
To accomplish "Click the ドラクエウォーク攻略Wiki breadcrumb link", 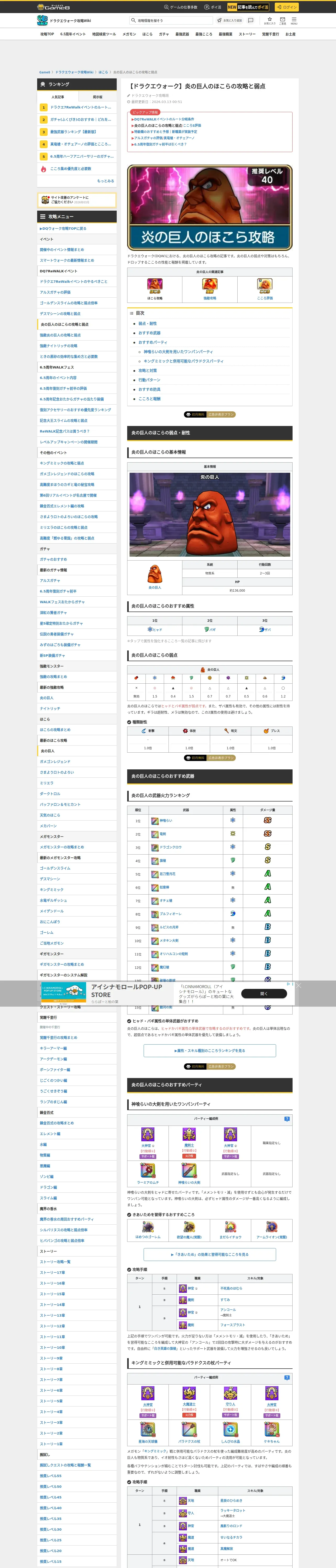I will pyautogui.click(x=74, y=72).
